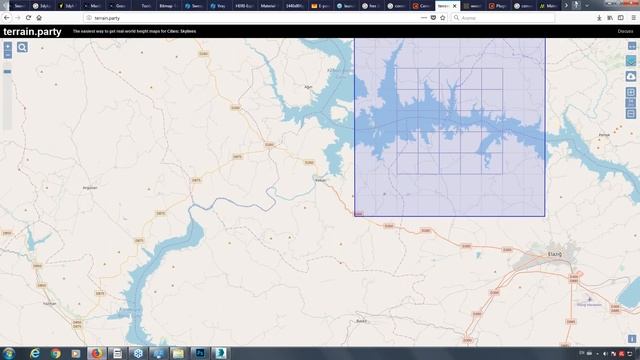Viewport: 640px width, 360px height.
Task: Toggle the Firefox sidebar icon
Action: [x=620, y=18]
